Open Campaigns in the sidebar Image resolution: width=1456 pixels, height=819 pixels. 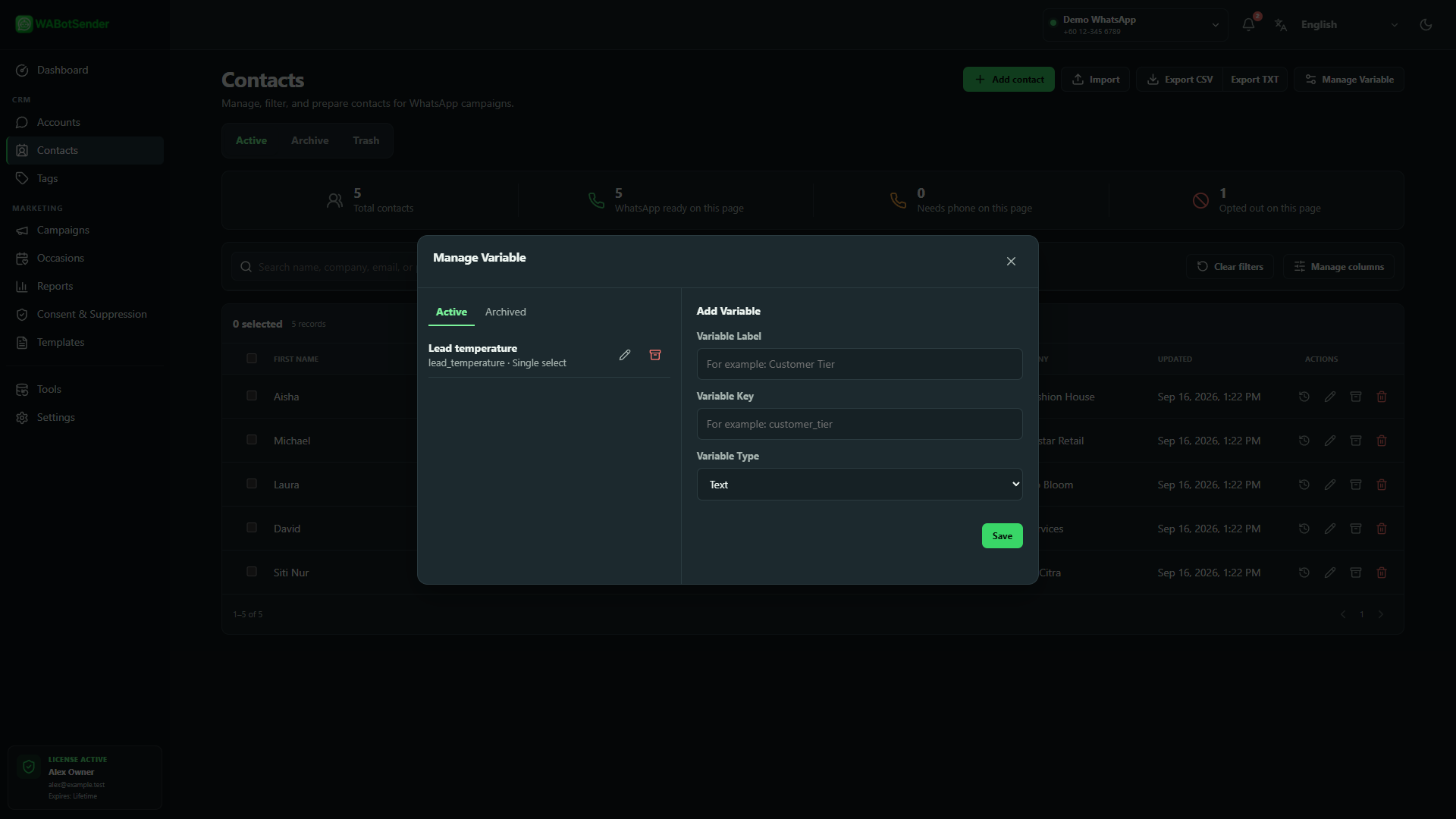(84, 230)
